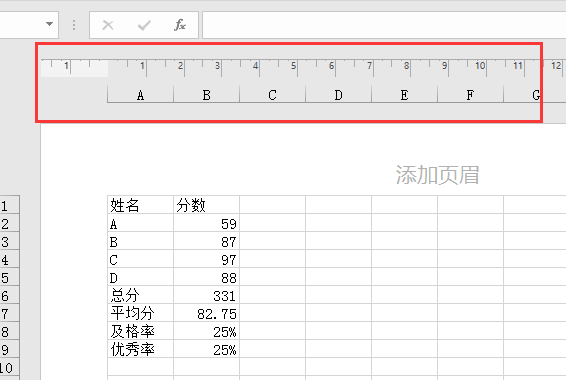566x380 pixels.
Task: Select the 25% cell beside 优秀率
Action: [x=206, y=349]
